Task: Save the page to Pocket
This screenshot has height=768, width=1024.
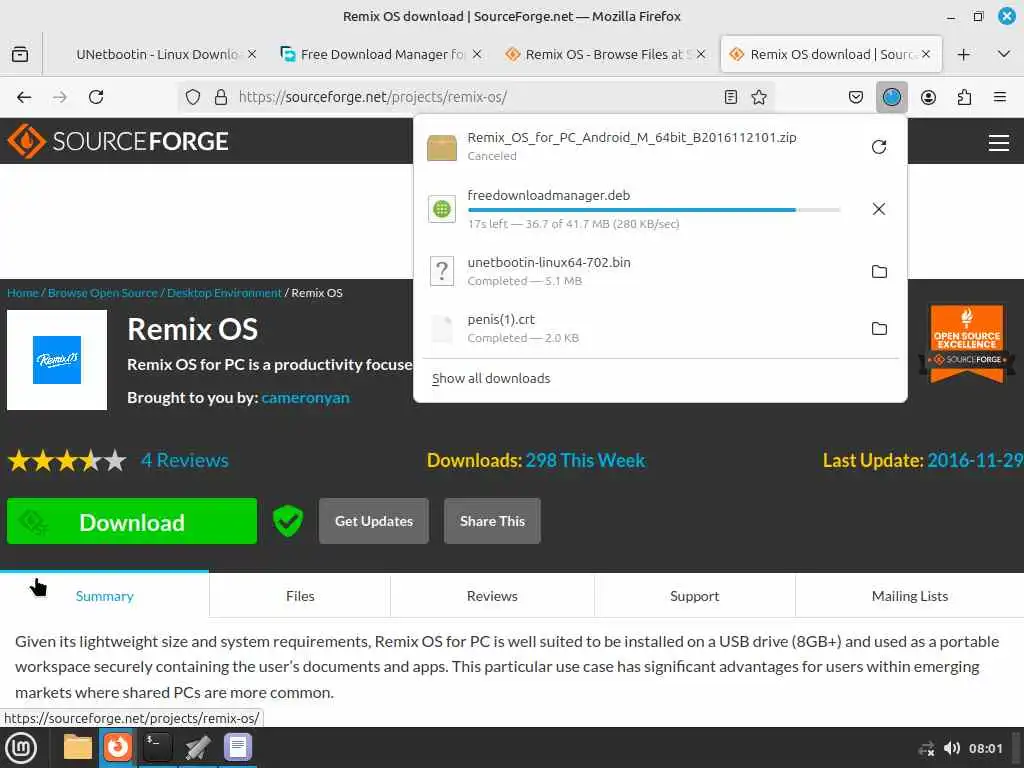Action: 856,97
